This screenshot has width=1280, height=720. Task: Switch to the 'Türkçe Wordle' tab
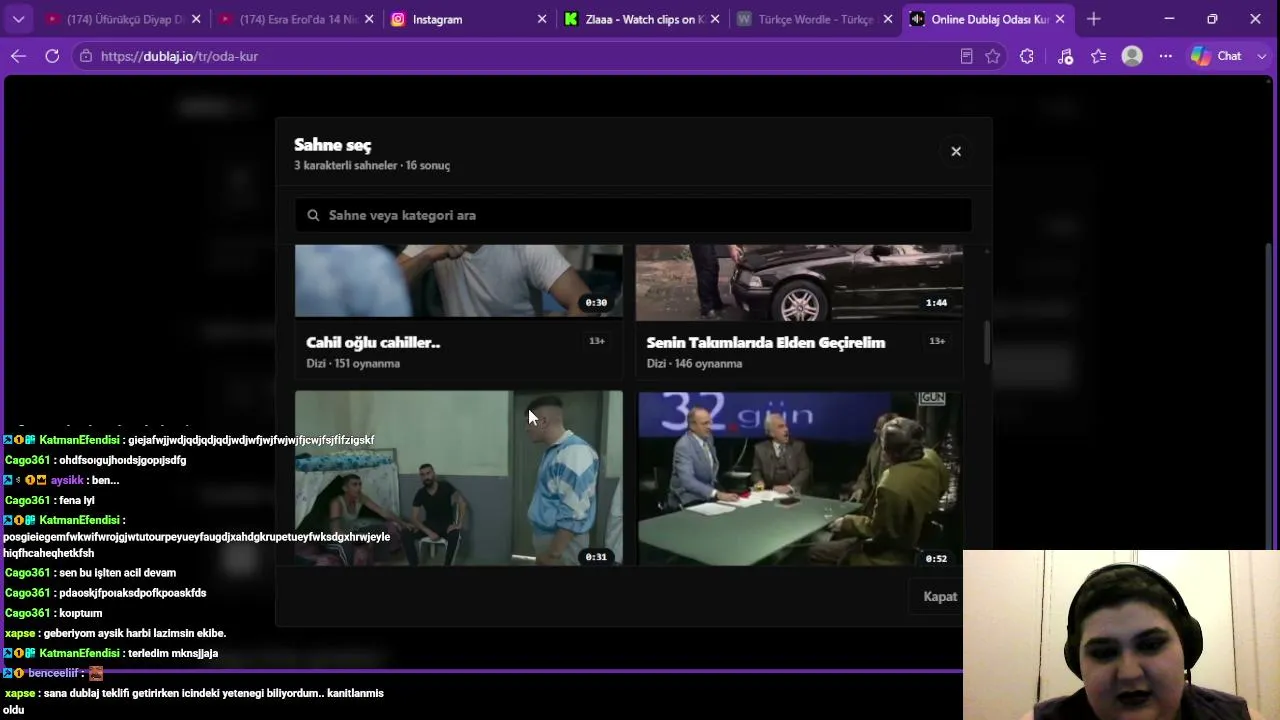pyautogui.click(x=815, y=19)
